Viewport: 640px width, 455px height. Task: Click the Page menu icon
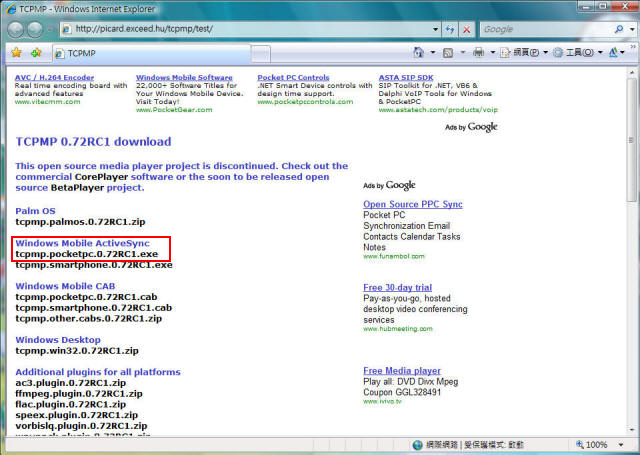[505, 53]
